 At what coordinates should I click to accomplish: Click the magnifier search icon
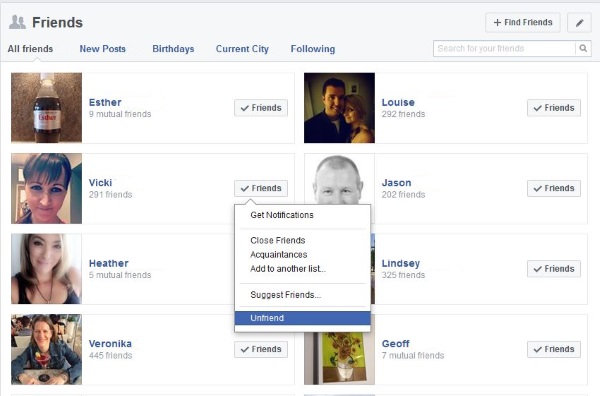click(583, 49)
